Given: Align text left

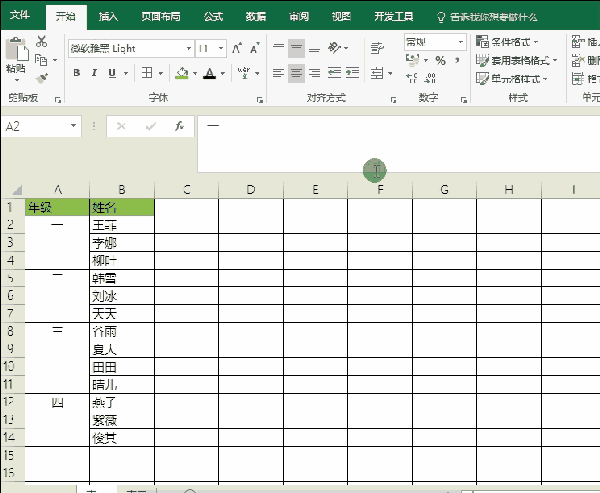Looking at the screenshot, I should pyautogui.click(x=279, y=73).
